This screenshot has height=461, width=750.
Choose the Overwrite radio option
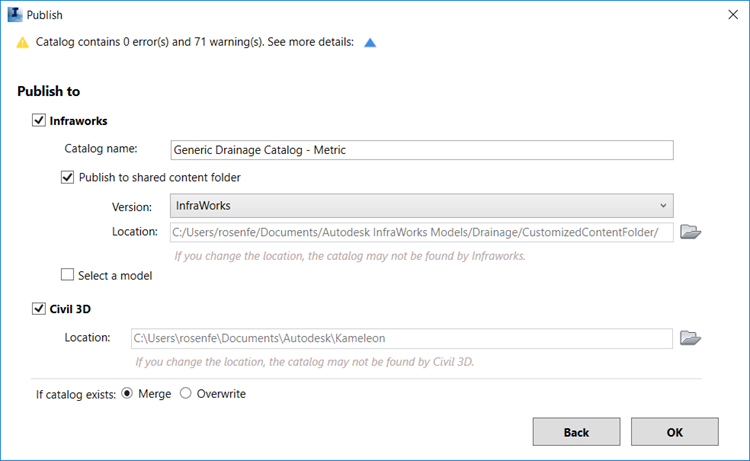[185, 394]
